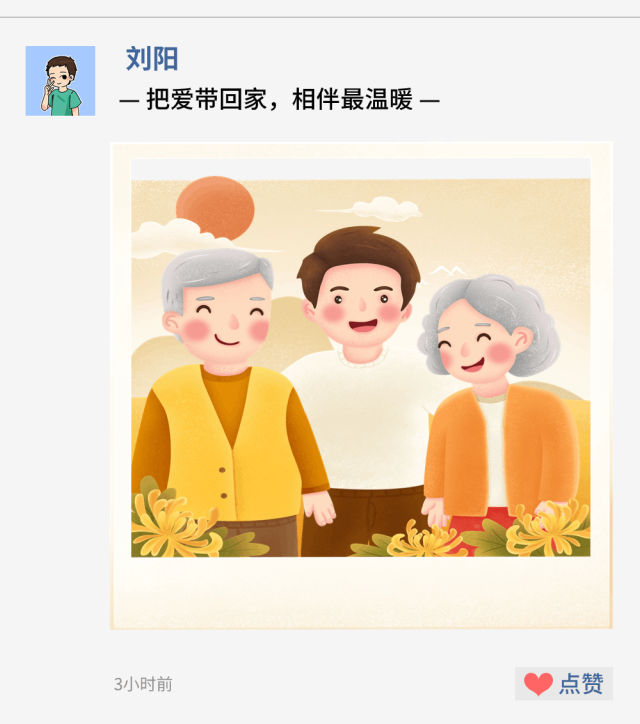The image size is (640, 724).
Task: Open 刘阳's cartoon avatar picture
Action: [x=60, y=81]
